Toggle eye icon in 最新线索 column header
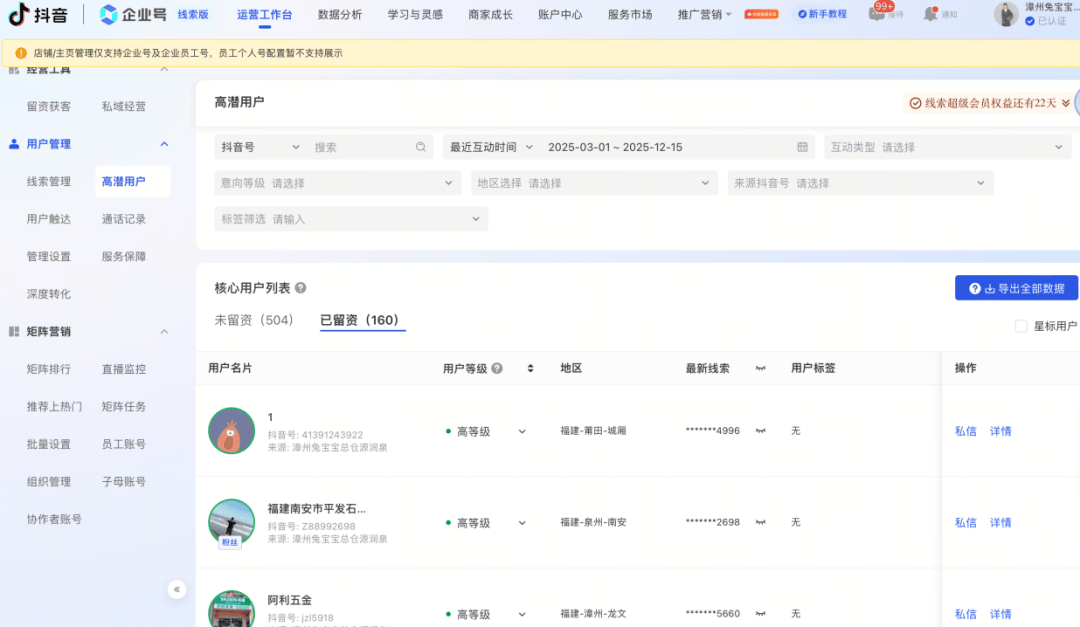Viewport: 1080px width, 627px height. [x=760, y=368]
